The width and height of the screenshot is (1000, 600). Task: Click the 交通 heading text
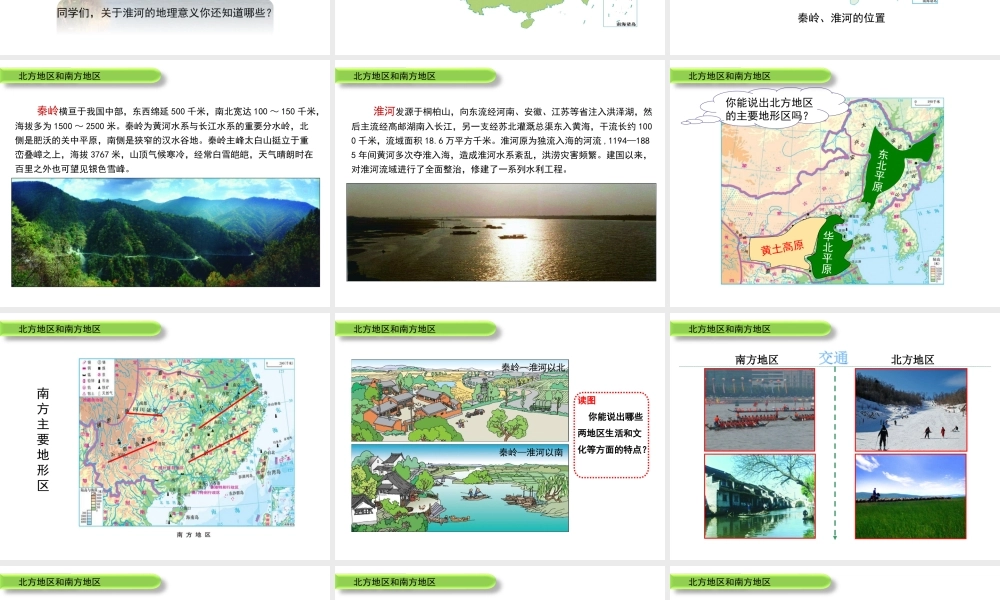[x=834, y=358]
